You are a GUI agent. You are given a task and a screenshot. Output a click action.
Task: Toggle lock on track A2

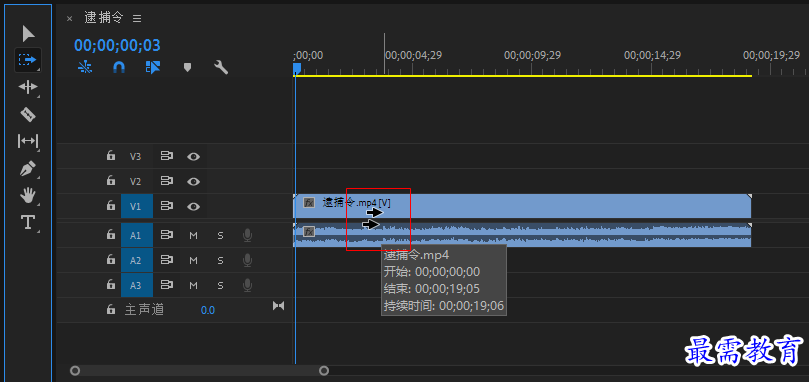click(x=110, y=260)
